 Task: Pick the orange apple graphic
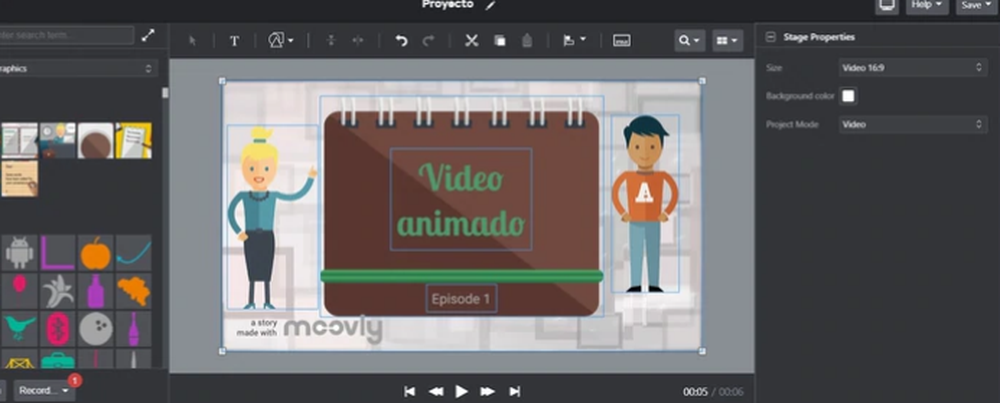coord(96,253)
